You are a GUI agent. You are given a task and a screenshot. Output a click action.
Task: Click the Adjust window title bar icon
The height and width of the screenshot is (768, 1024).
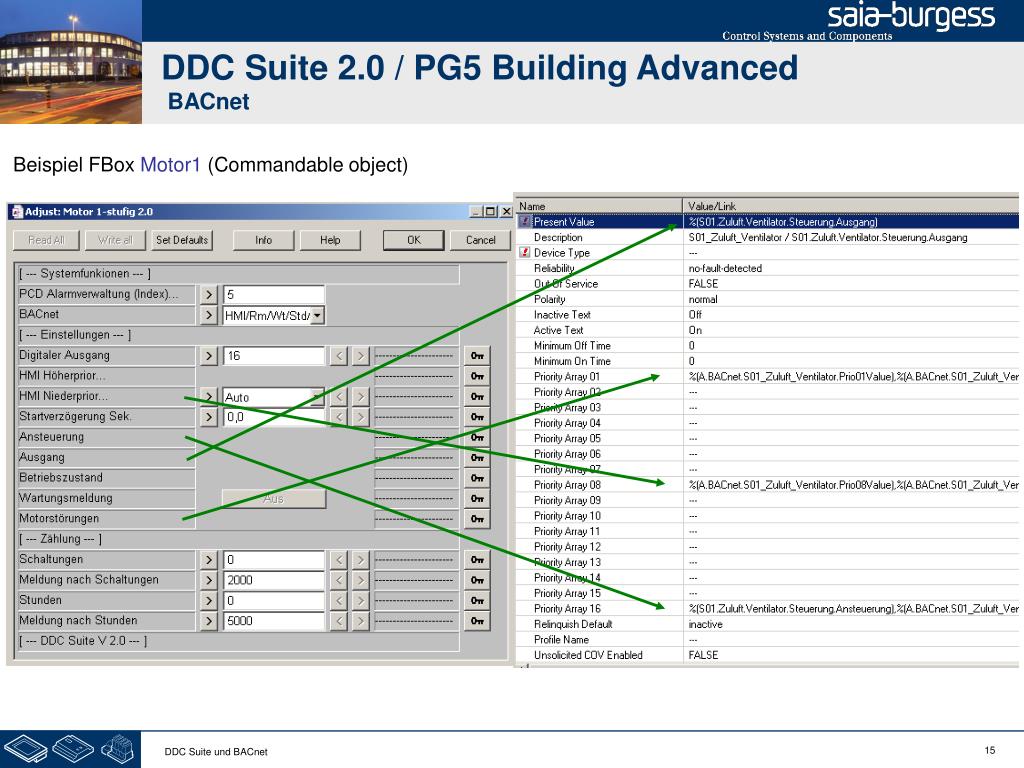pos(17,212)
